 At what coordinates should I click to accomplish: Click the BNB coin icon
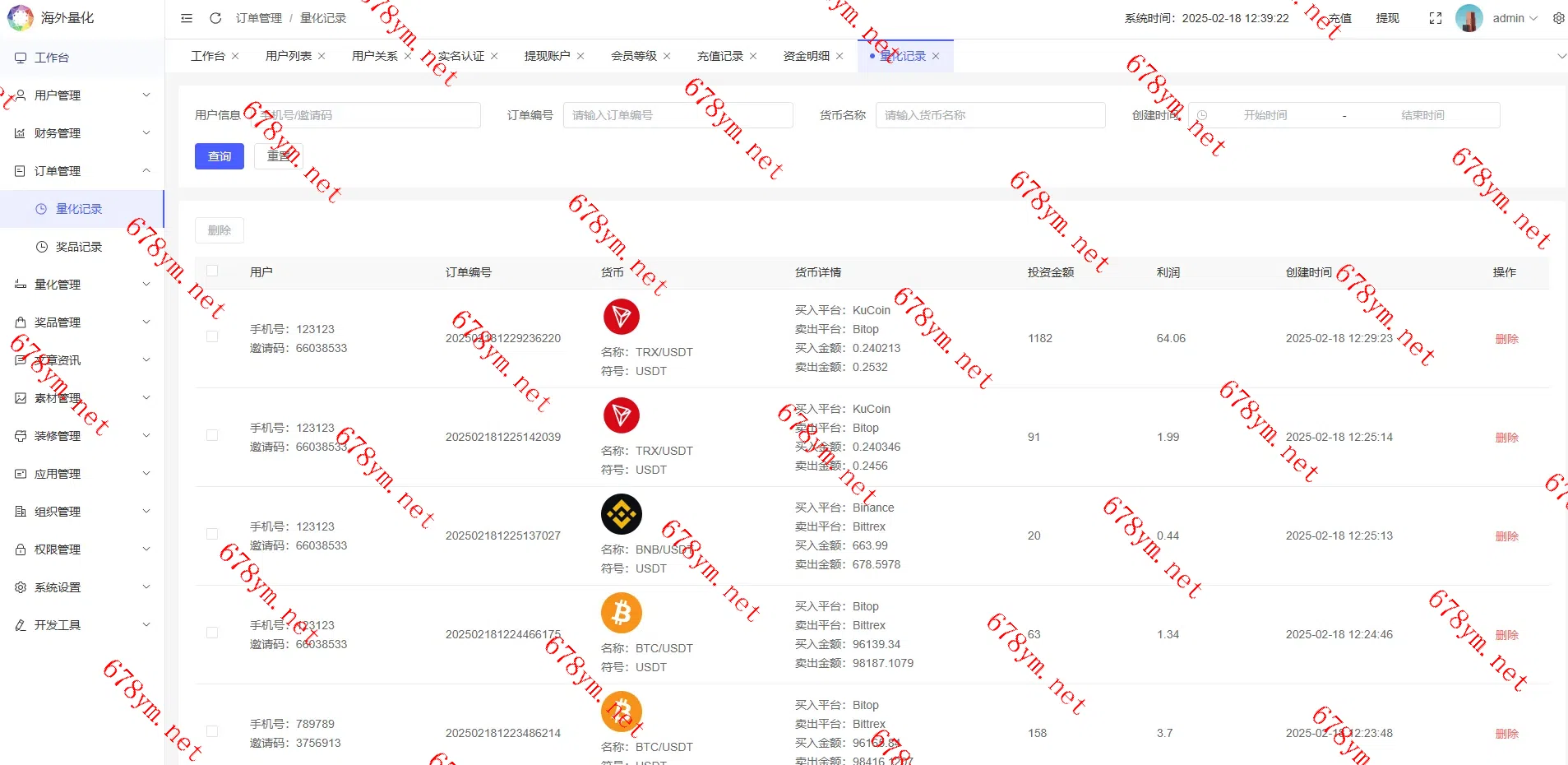tap(622, 514)
